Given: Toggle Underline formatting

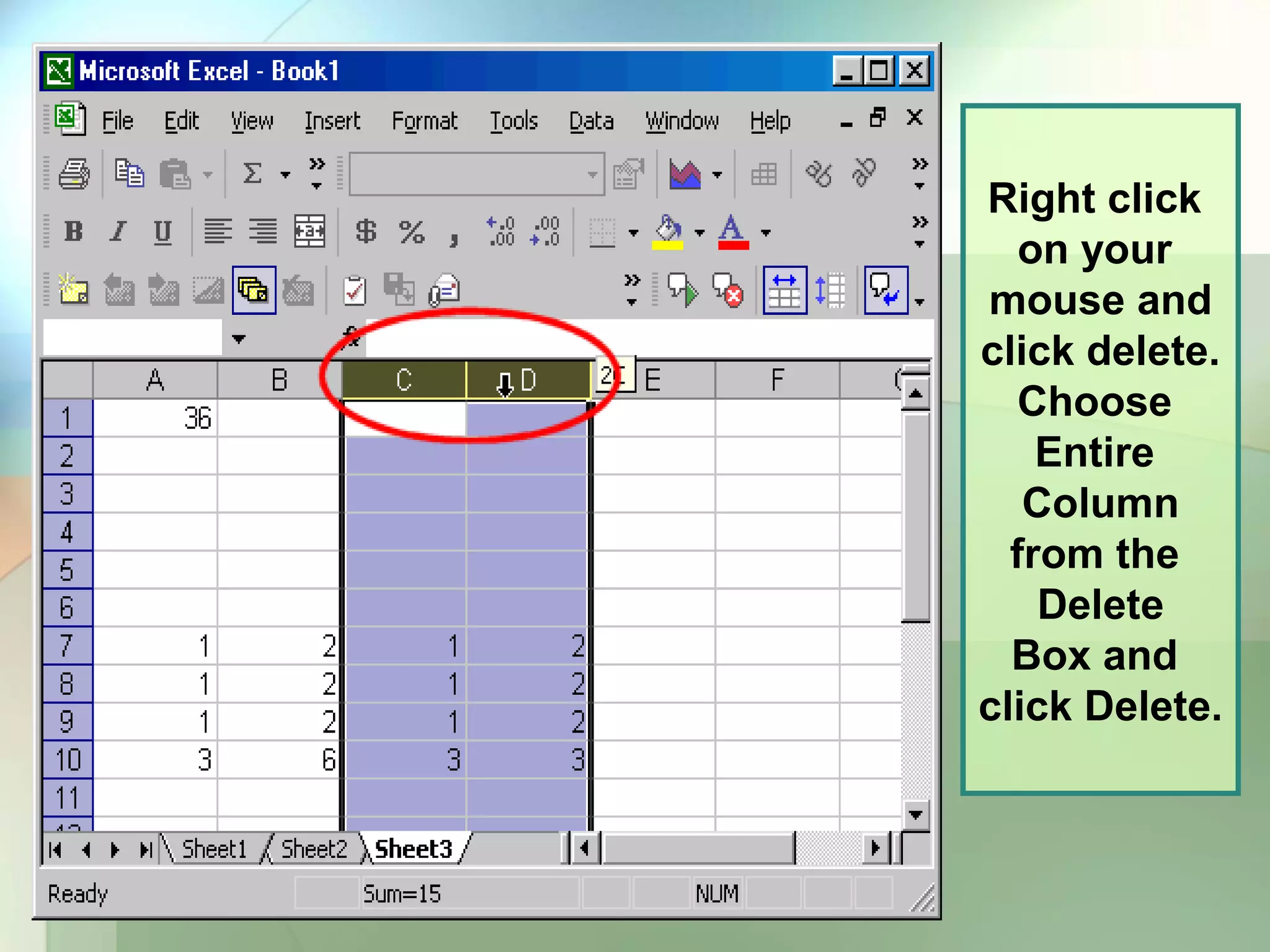Looking at the screenshot, I should tap(162, 232).
